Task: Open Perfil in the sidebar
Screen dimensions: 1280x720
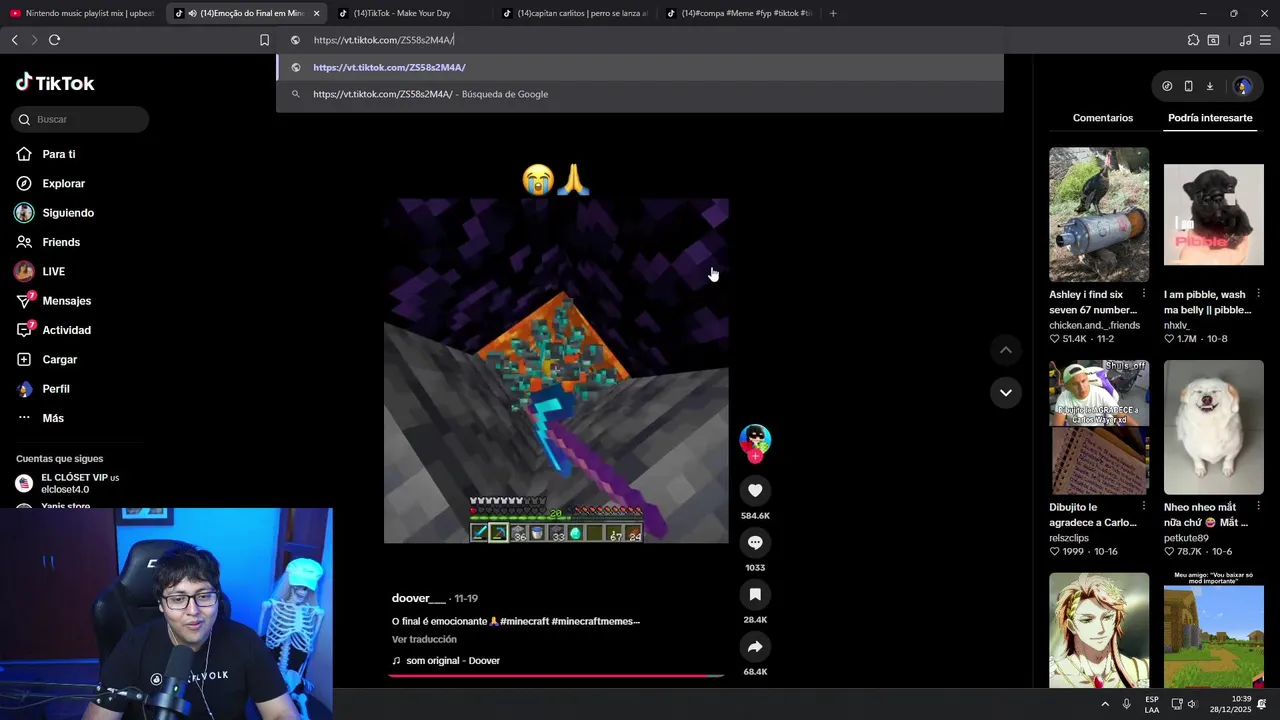Action: [56, 389]
